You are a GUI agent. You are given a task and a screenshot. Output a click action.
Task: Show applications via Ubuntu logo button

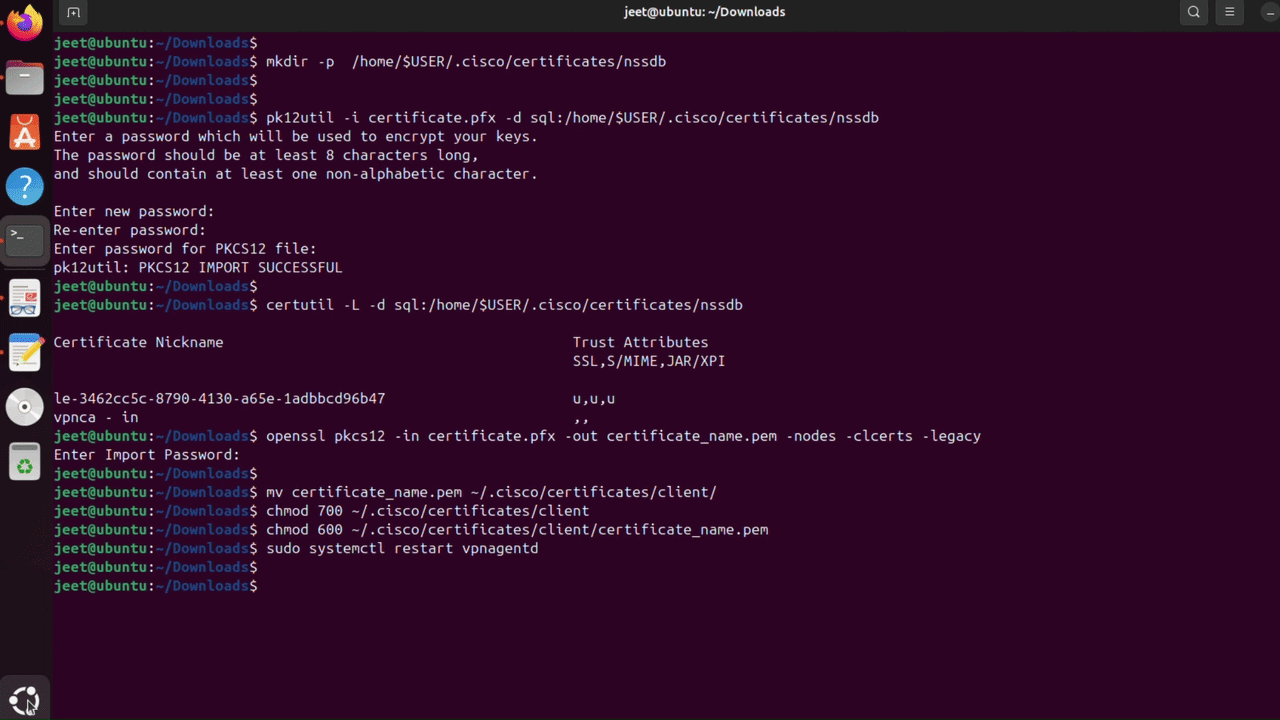pos(25,698)
